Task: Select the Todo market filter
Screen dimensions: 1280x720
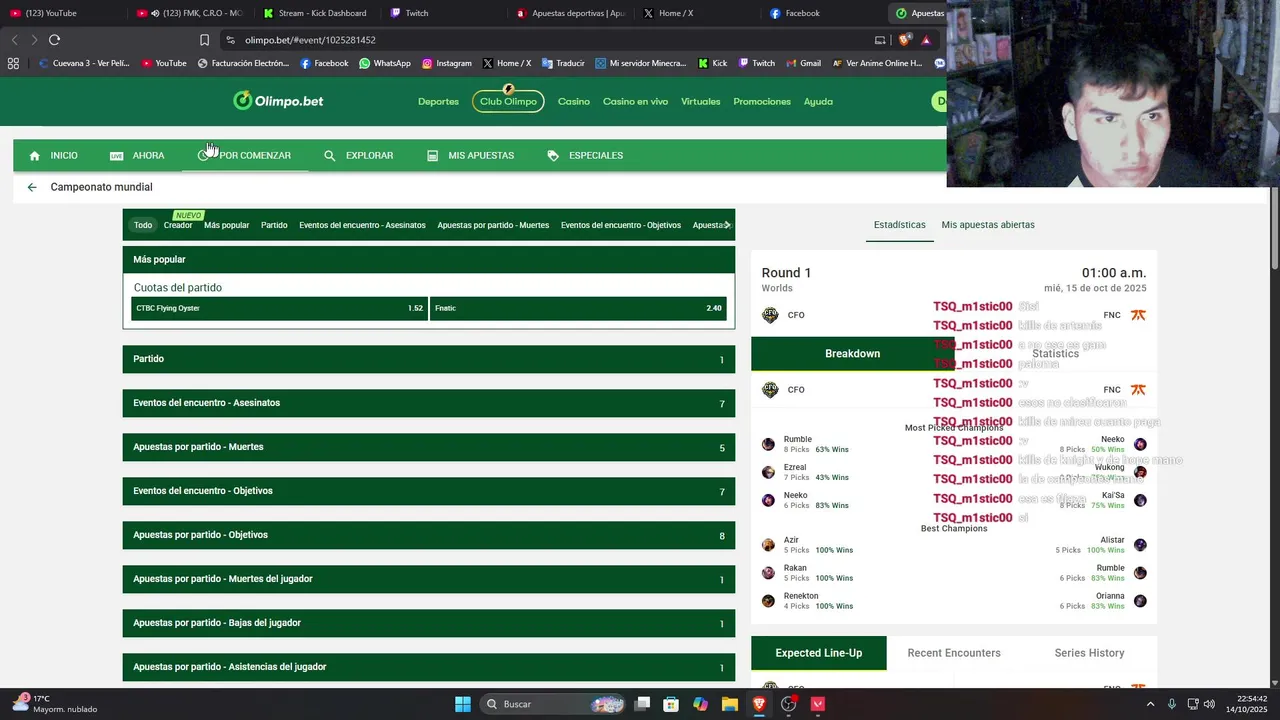Action: [x=143, y=225]
